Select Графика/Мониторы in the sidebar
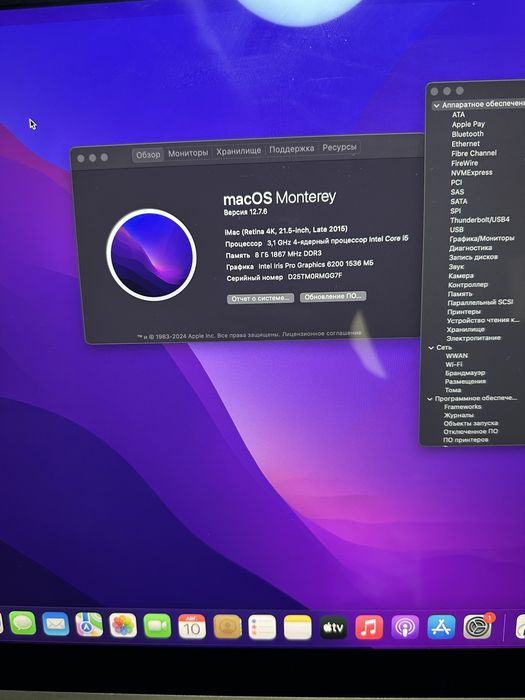 (482, 239)
